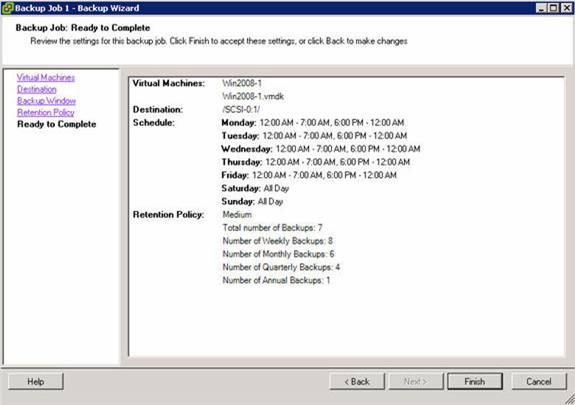Go to the Destination step link
This screenshot has width=575, height=405.
(x=37, y=89)
